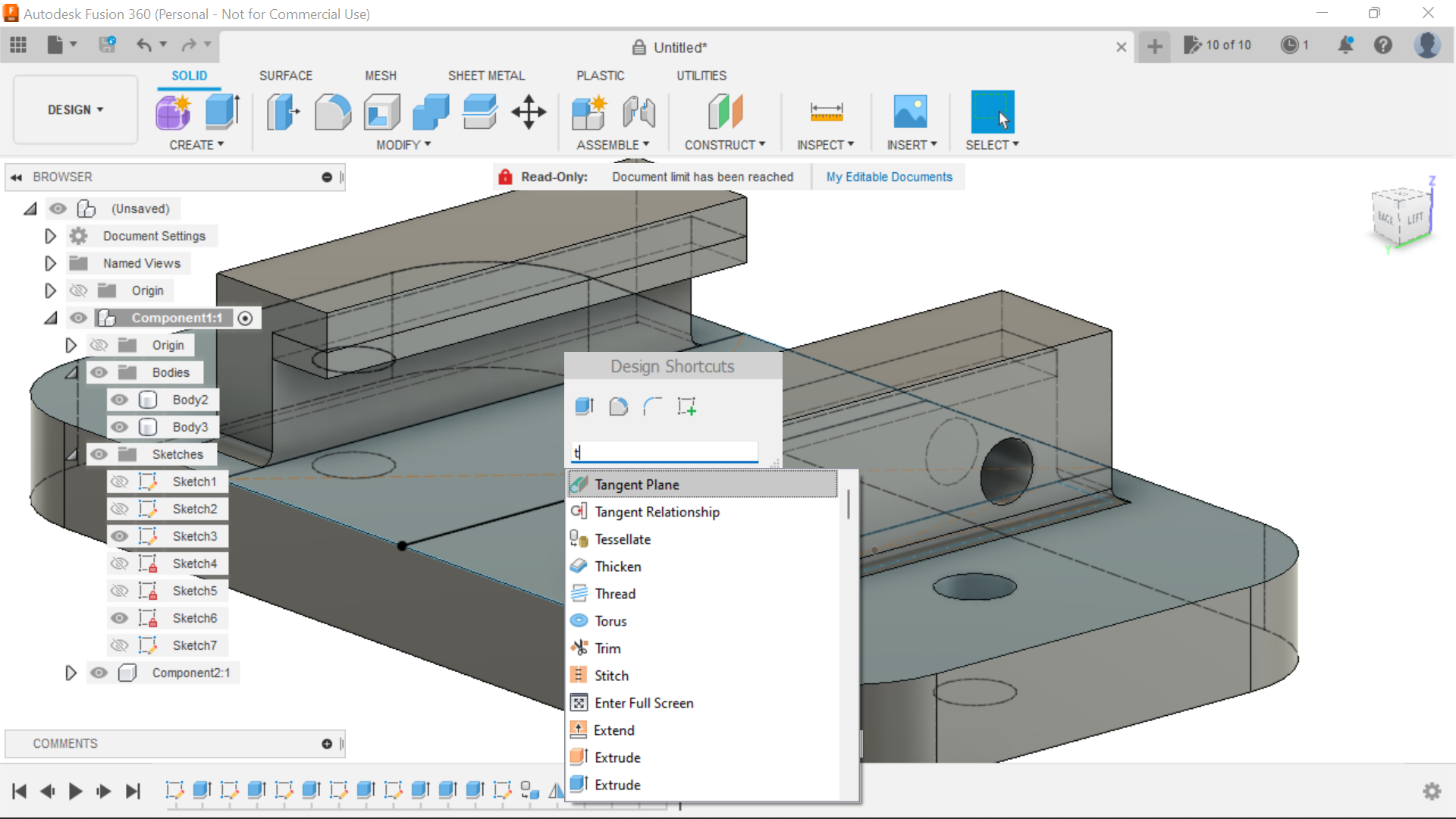Screen dimensions: 1456x819
Task: Open notifications bell icon
Action: [x=1345, y=45]
